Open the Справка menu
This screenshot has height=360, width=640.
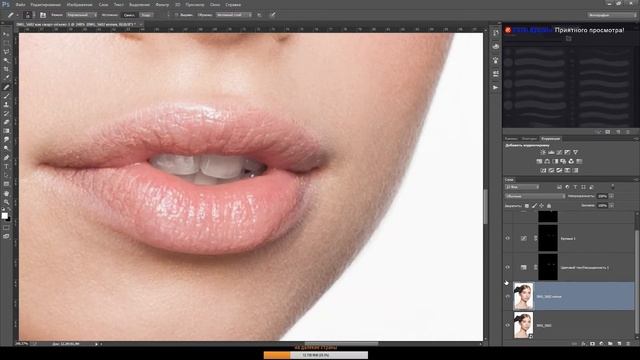[233, 4]
